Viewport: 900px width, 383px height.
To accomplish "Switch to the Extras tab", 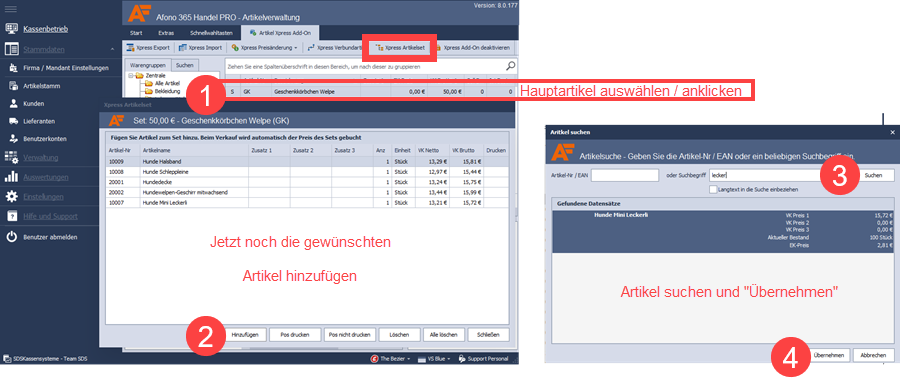I will coord(166,33).
